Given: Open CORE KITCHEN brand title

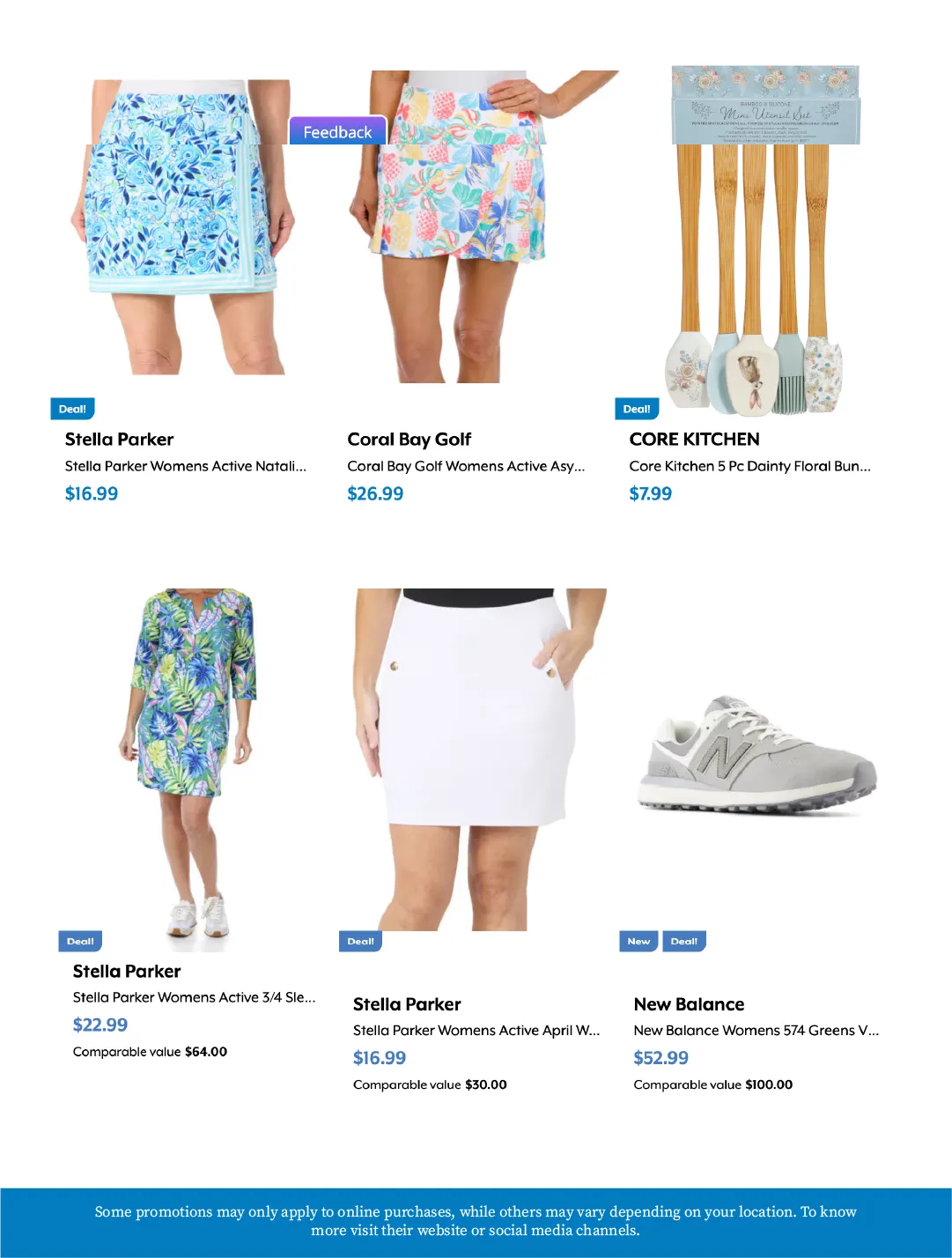Looking at the screenshot, I should pos(694,439).
